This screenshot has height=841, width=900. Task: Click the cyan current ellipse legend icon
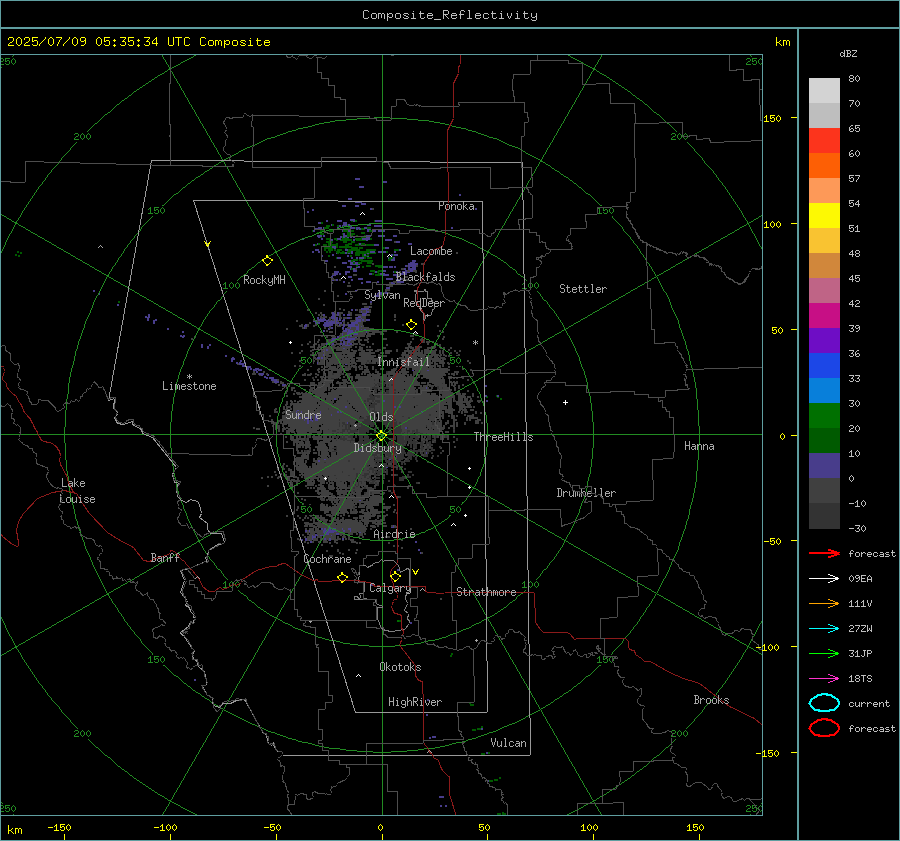tap(824, 703)
